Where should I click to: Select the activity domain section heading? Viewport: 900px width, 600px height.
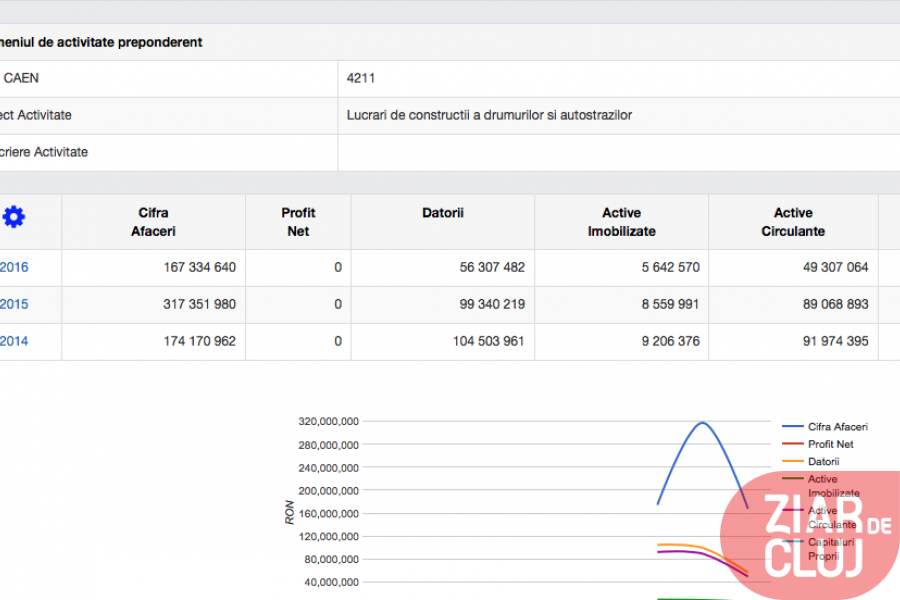click(x=101, y=42)
